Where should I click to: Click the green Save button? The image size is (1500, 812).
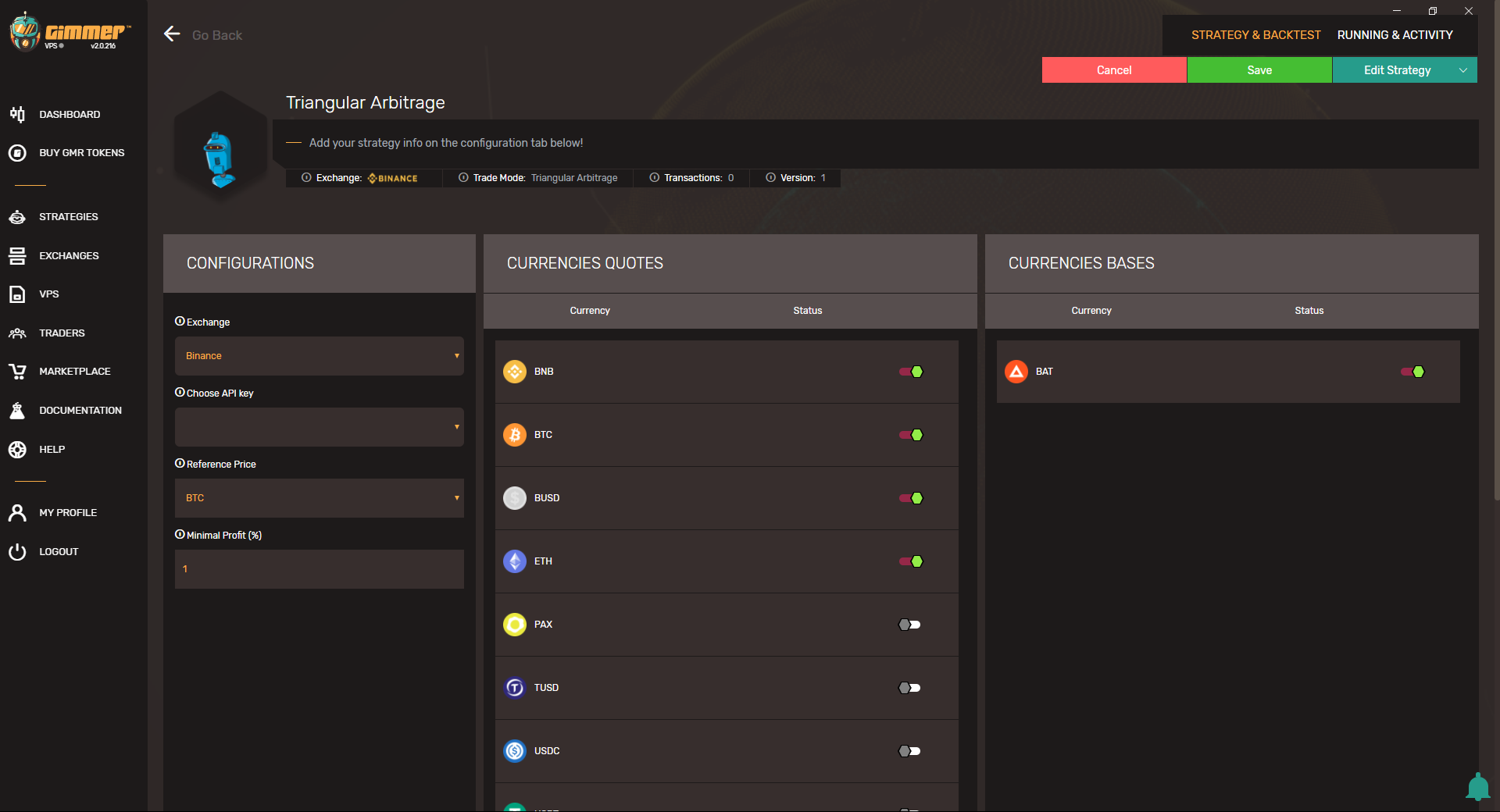tap(1259, 70)
